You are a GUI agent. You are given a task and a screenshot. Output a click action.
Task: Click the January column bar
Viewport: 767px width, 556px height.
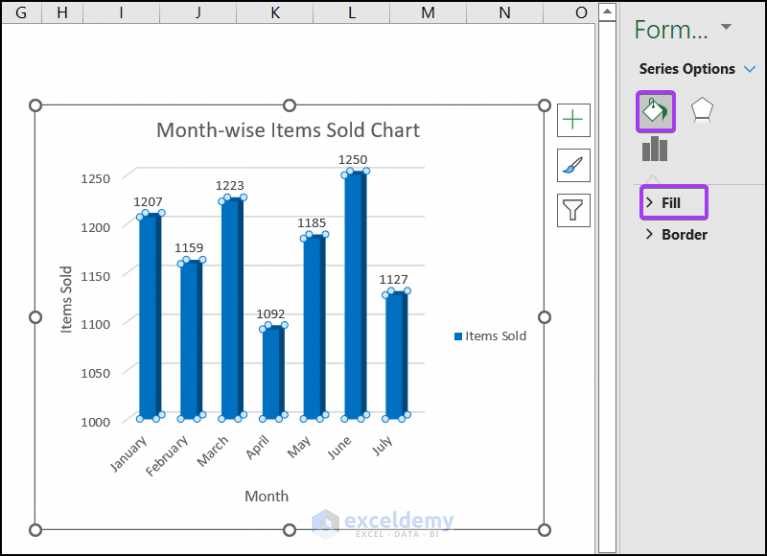click(x=148, y=316)
